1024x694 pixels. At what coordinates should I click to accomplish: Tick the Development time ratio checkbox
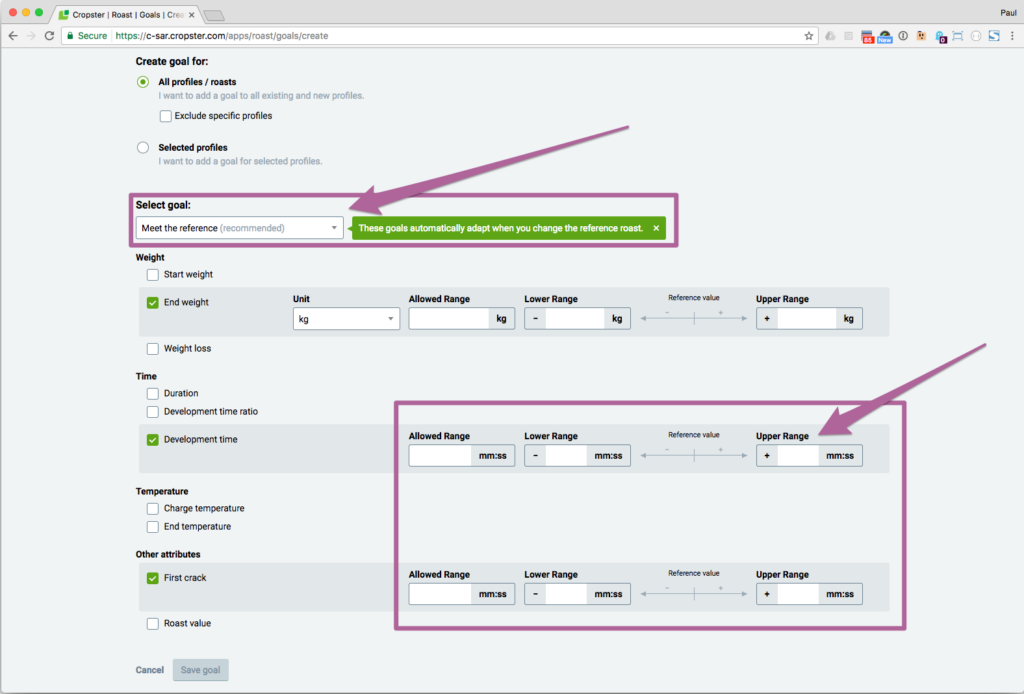(153, 412)
